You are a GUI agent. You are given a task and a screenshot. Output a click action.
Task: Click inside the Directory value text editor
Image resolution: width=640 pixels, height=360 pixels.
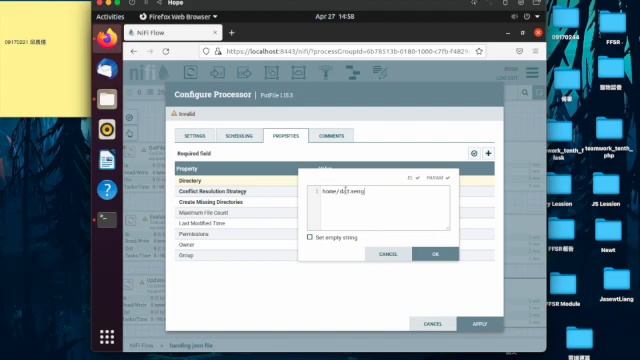[x=385, y=208]
